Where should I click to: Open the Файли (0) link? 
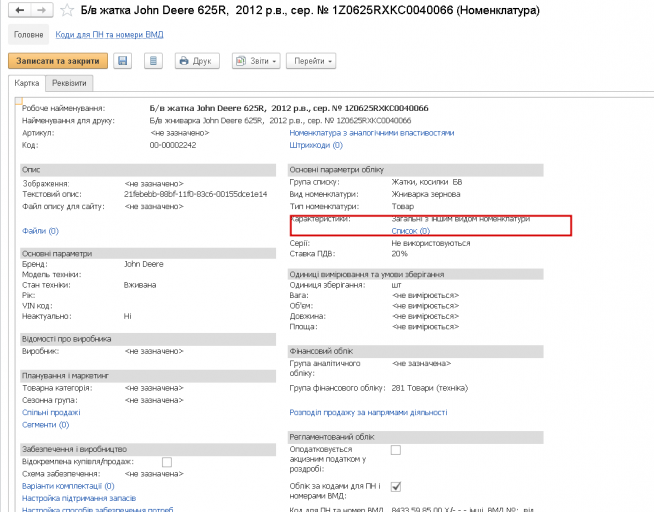tap(40, 231)
